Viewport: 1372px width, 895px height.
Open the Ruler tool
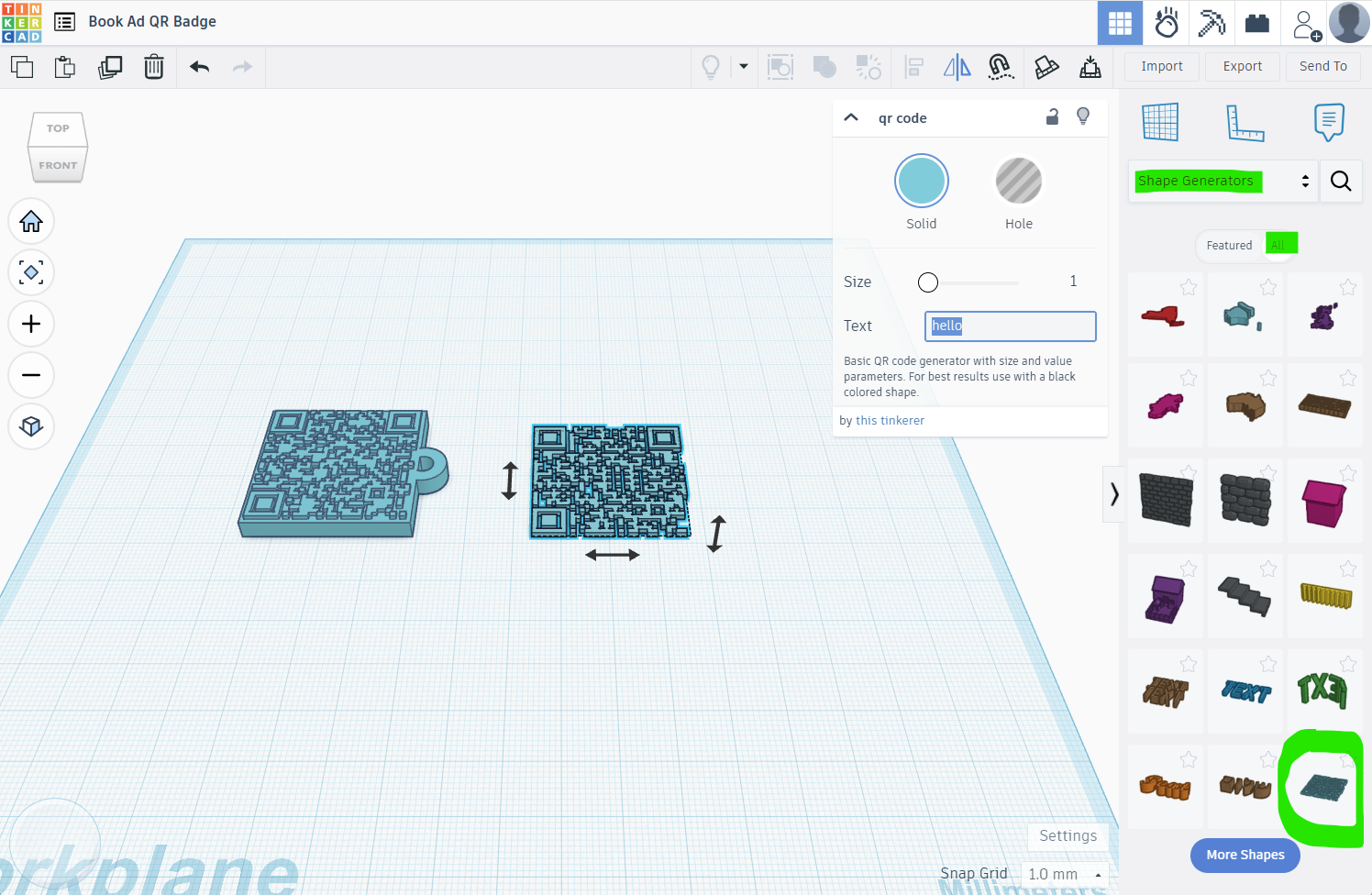pos(1245,123)
